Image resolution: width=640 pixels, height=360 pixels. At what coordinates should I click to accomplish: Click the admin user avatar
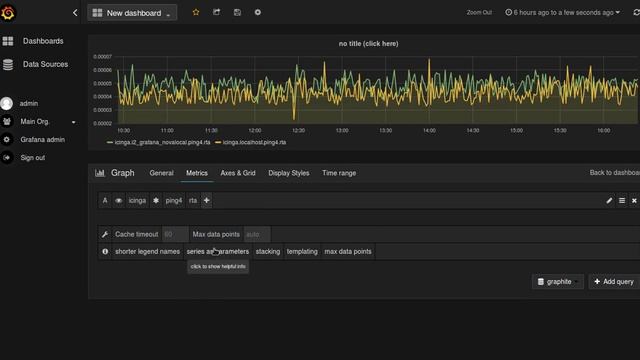pos(7,104)
